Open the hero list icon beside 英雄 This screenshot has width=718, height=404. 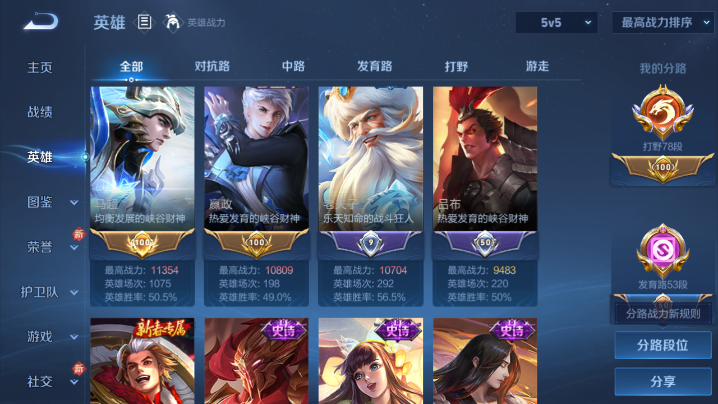click(144, 22)
